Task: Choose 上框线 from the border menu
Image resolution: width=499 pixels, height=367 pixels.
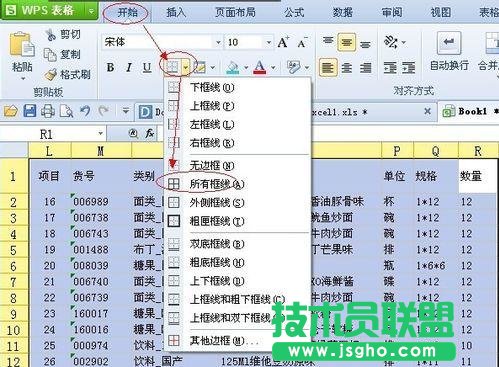Action: 238,106
